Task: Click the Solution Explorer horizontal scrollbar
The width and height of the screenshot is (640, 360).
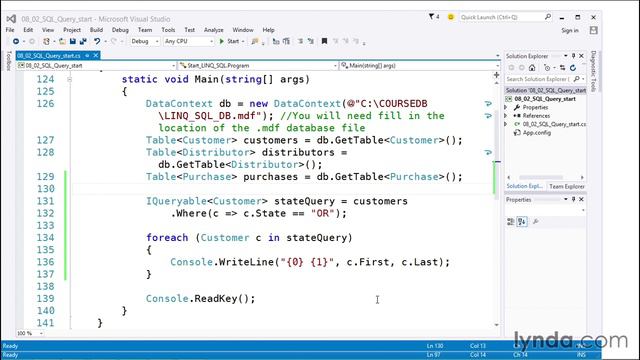Action: [x=541, y=178]
